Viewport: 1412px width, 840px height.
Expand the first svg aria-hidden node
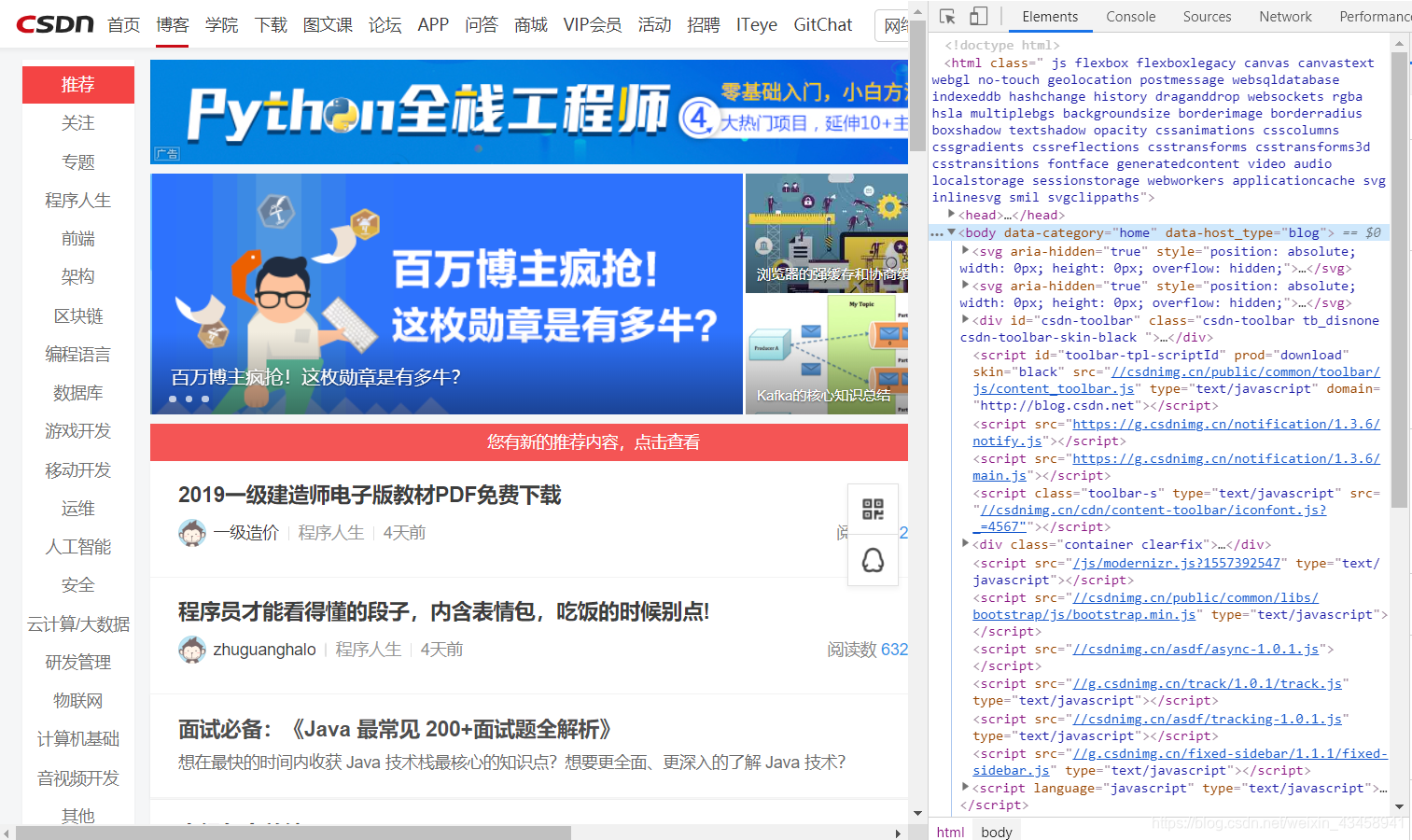965,251
